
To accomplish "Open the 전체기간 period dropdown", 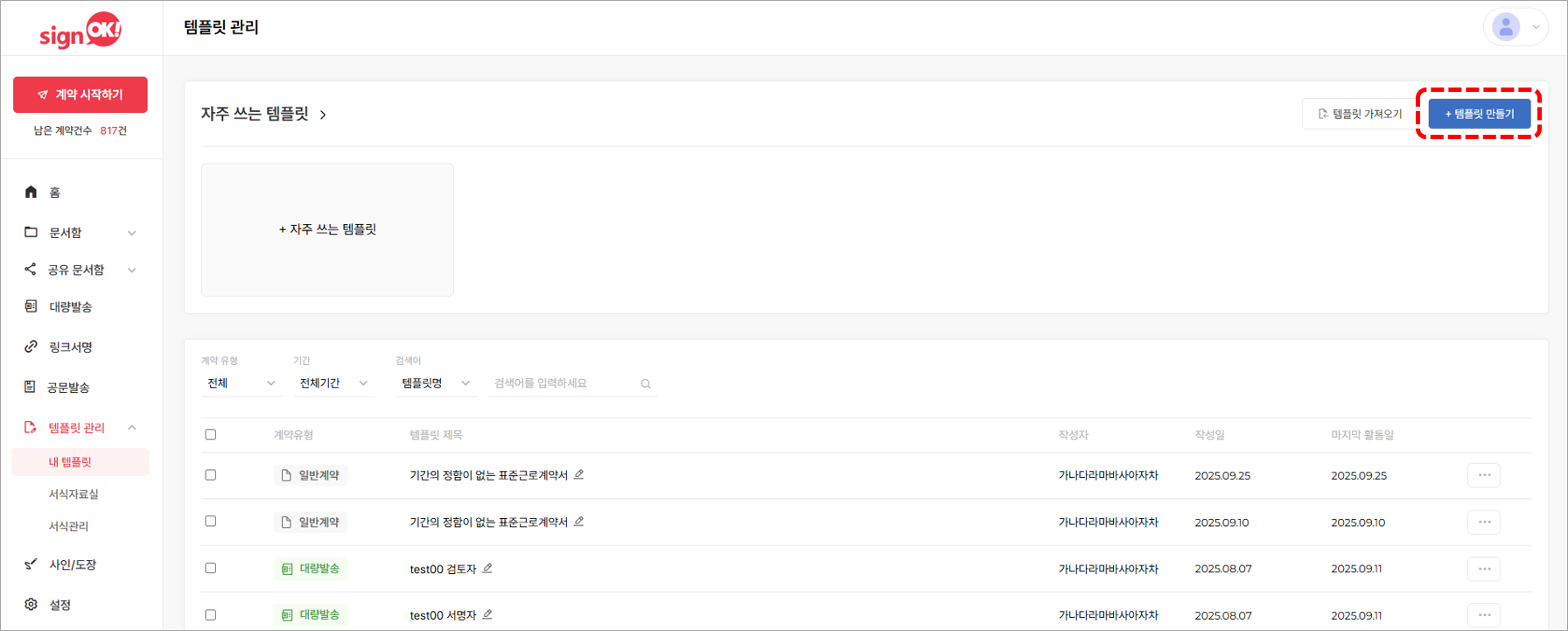I will click(x=333, y=383).
